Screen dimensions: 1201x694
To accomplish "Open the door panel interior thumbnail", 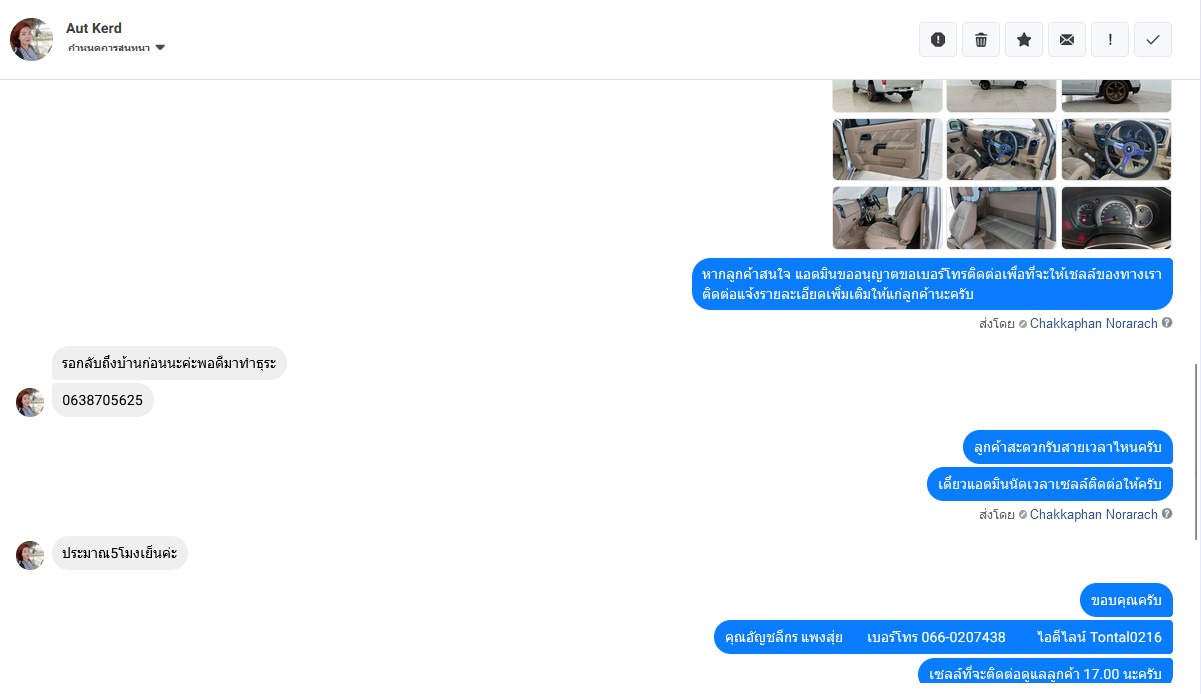I will coord(887,150).
